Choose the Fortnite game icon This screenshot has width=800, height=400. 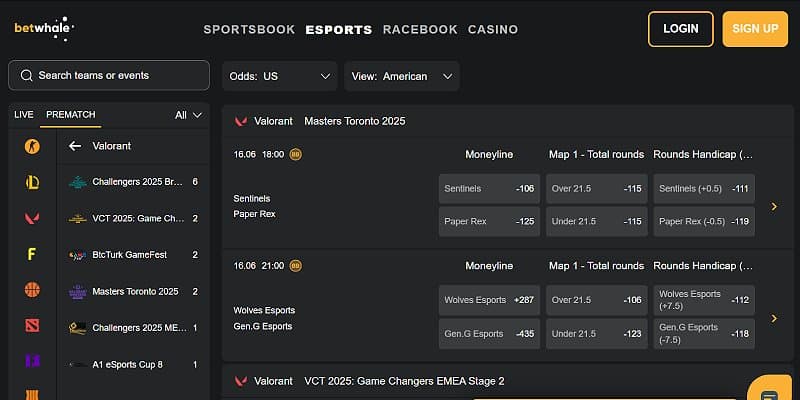[x=32, y=254]
